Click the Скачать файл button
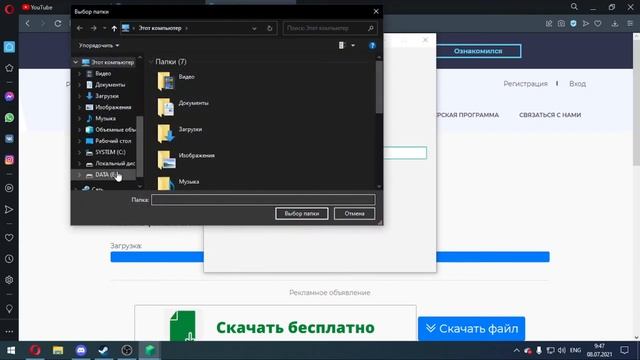 (x=471, y=329)
